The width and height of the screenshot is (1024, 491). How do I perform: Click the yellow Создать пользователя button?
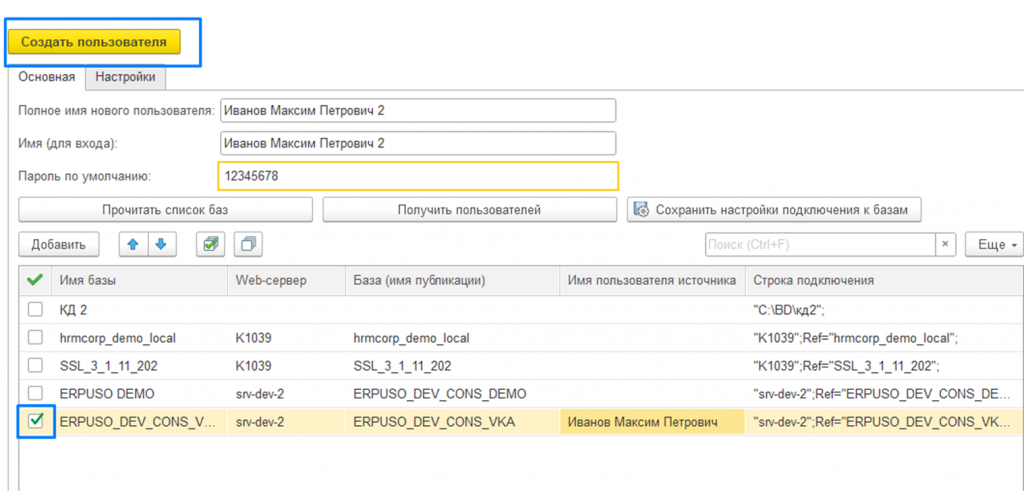pyautogui.click(x=93, y=42)
